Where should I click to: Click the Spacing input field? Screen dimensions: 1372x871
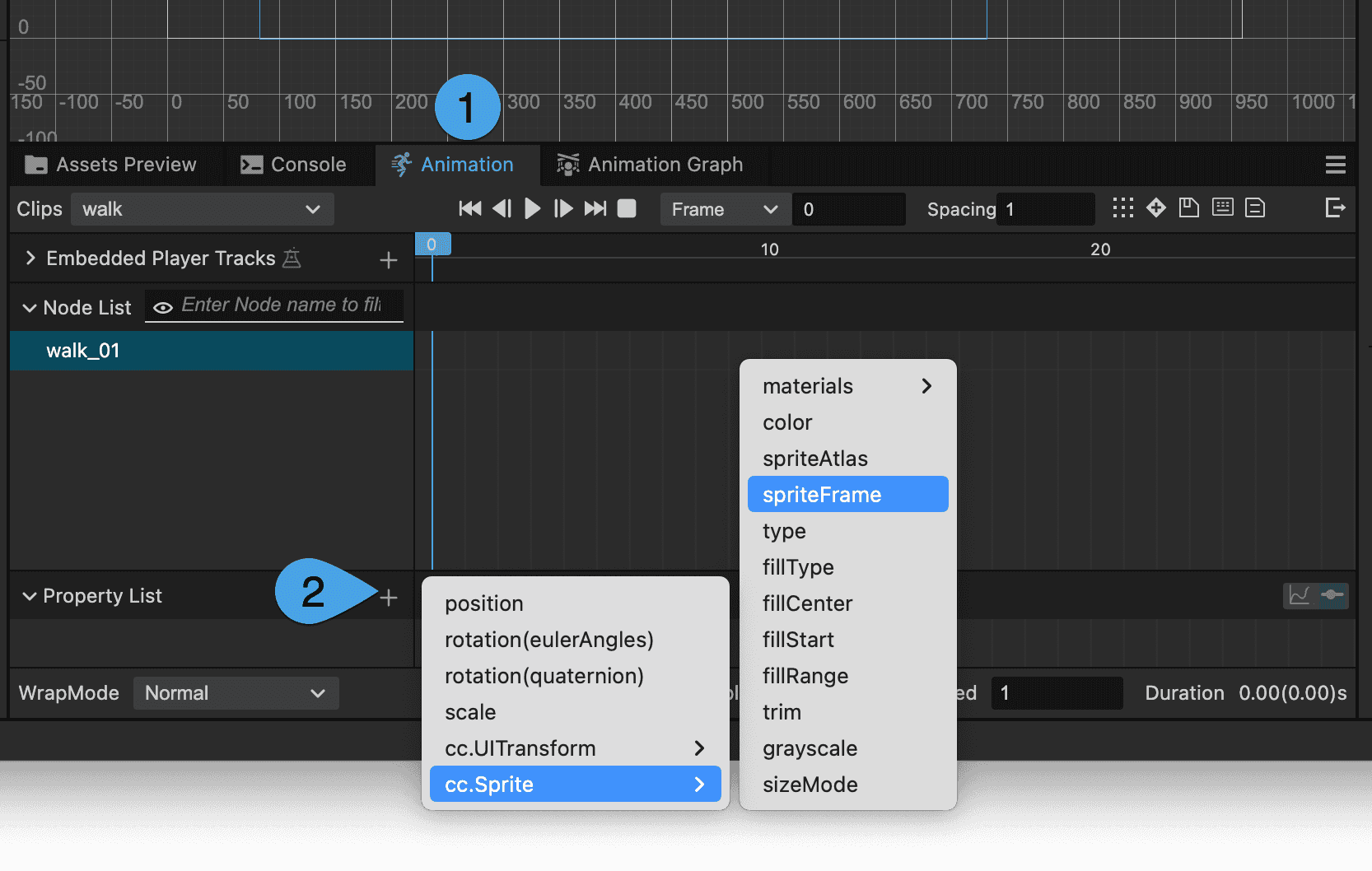tap(1045, 209)
